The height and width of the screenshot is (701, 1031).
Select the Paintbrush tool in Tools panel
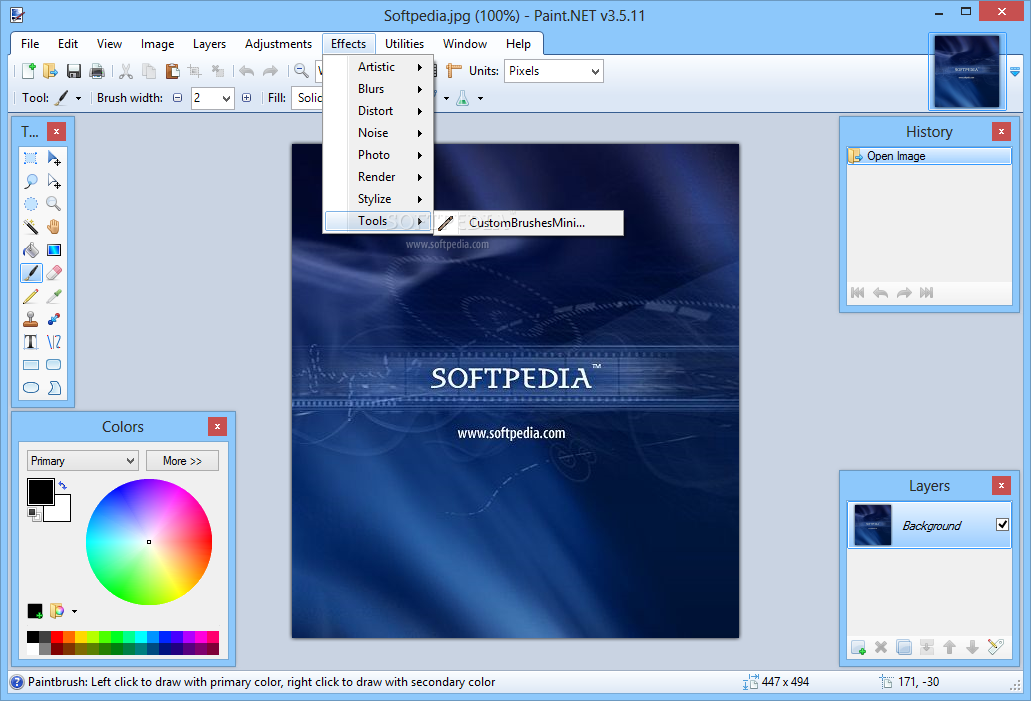click(31, 273)
